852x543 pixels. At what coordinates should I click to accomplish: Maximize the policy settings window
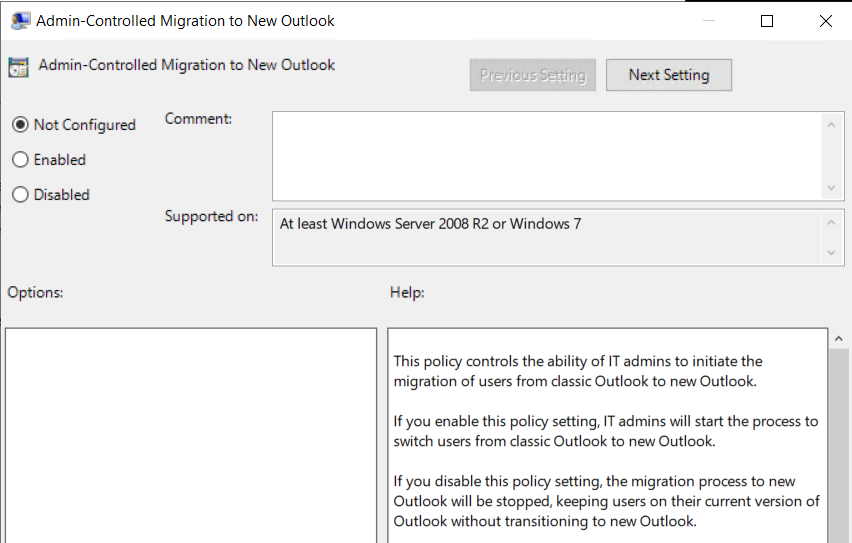[767, 21]
